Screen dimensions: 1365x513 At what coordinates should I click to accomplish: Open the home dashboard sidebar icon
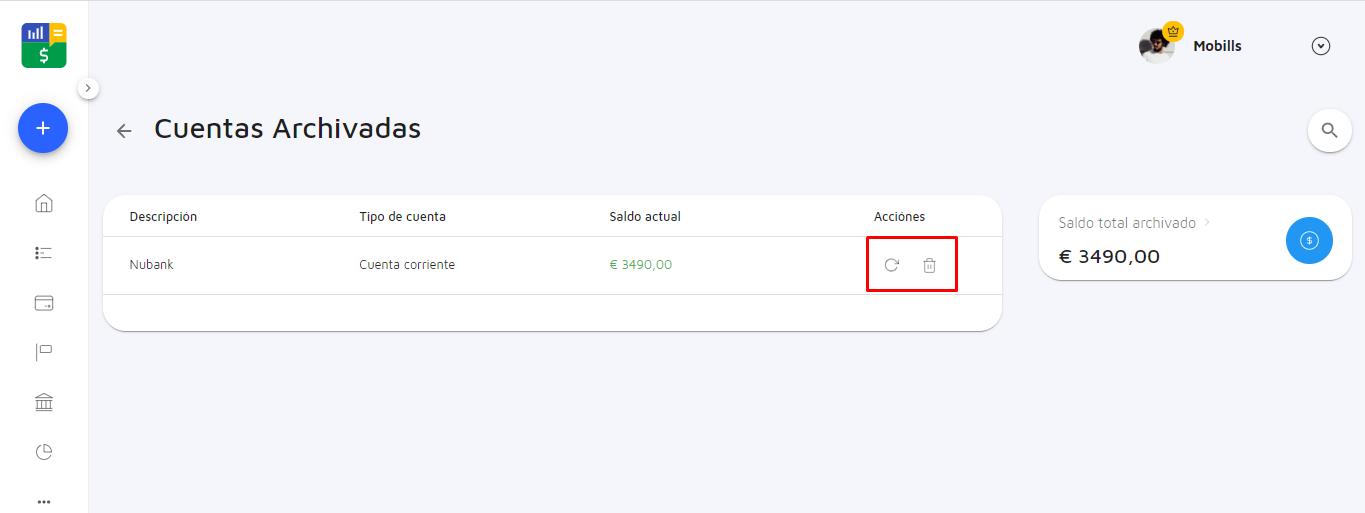(44, 204)
